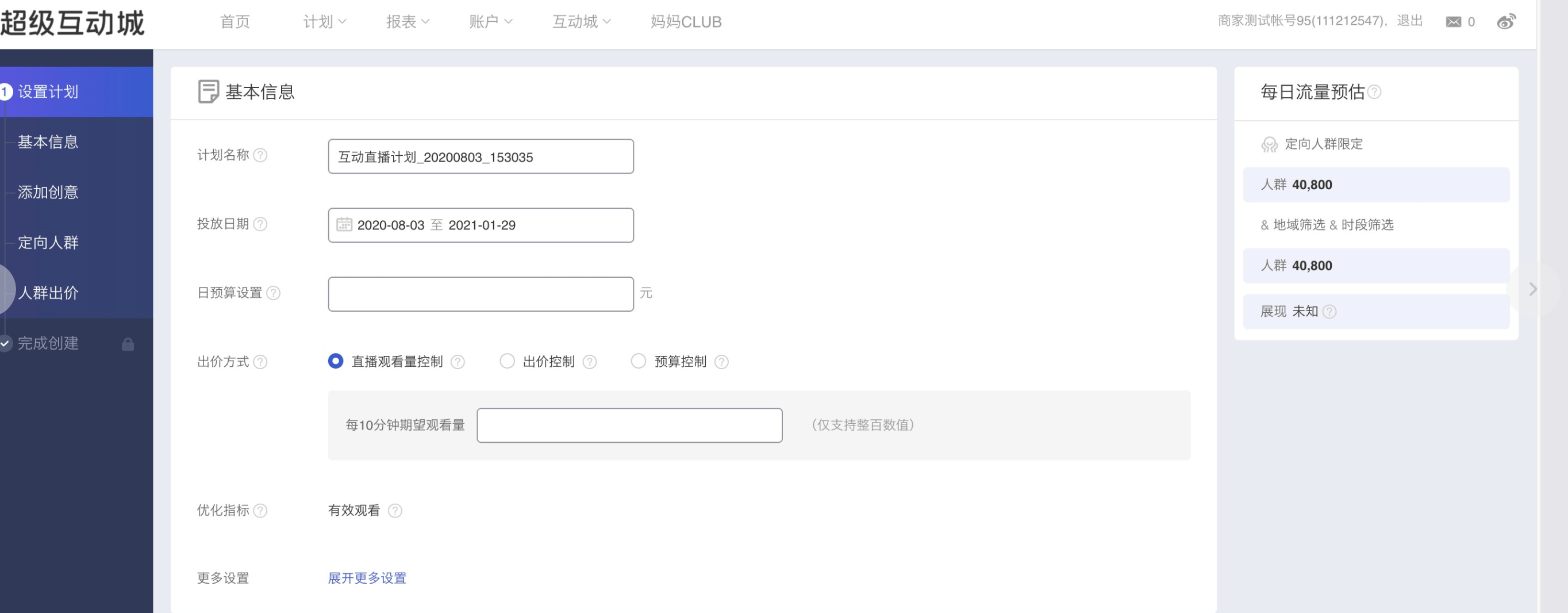Click the right arrow at panel edge
1568x613 pixels.
pos(1533,289)
